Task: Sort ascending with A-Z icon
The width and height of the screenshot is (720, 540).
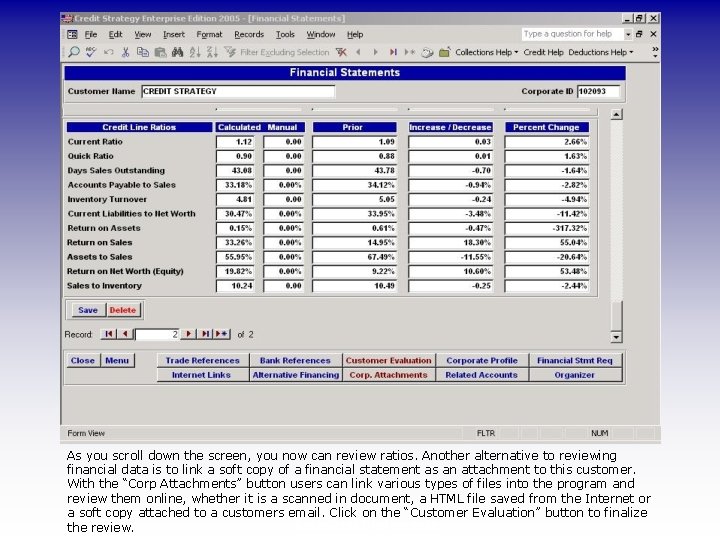Action: [195, 52]
